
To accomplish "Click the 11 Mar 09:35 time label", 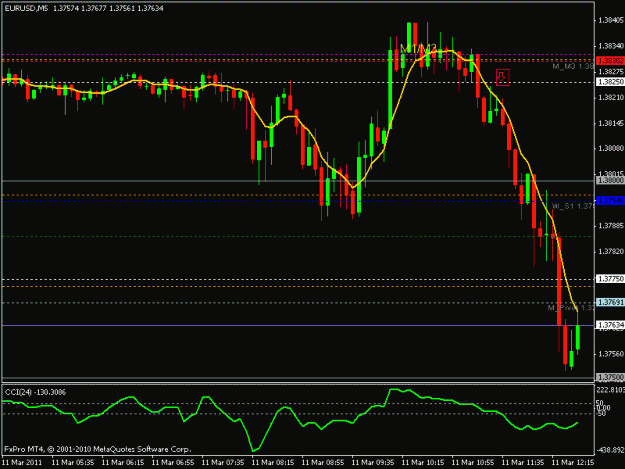I will (x=373, y=463).
